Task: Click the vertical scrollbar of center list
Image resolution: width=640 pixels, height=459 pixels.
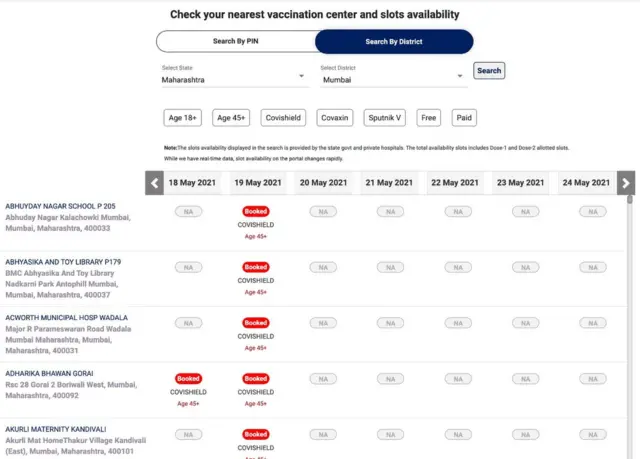Action: (x=630, y=300)
